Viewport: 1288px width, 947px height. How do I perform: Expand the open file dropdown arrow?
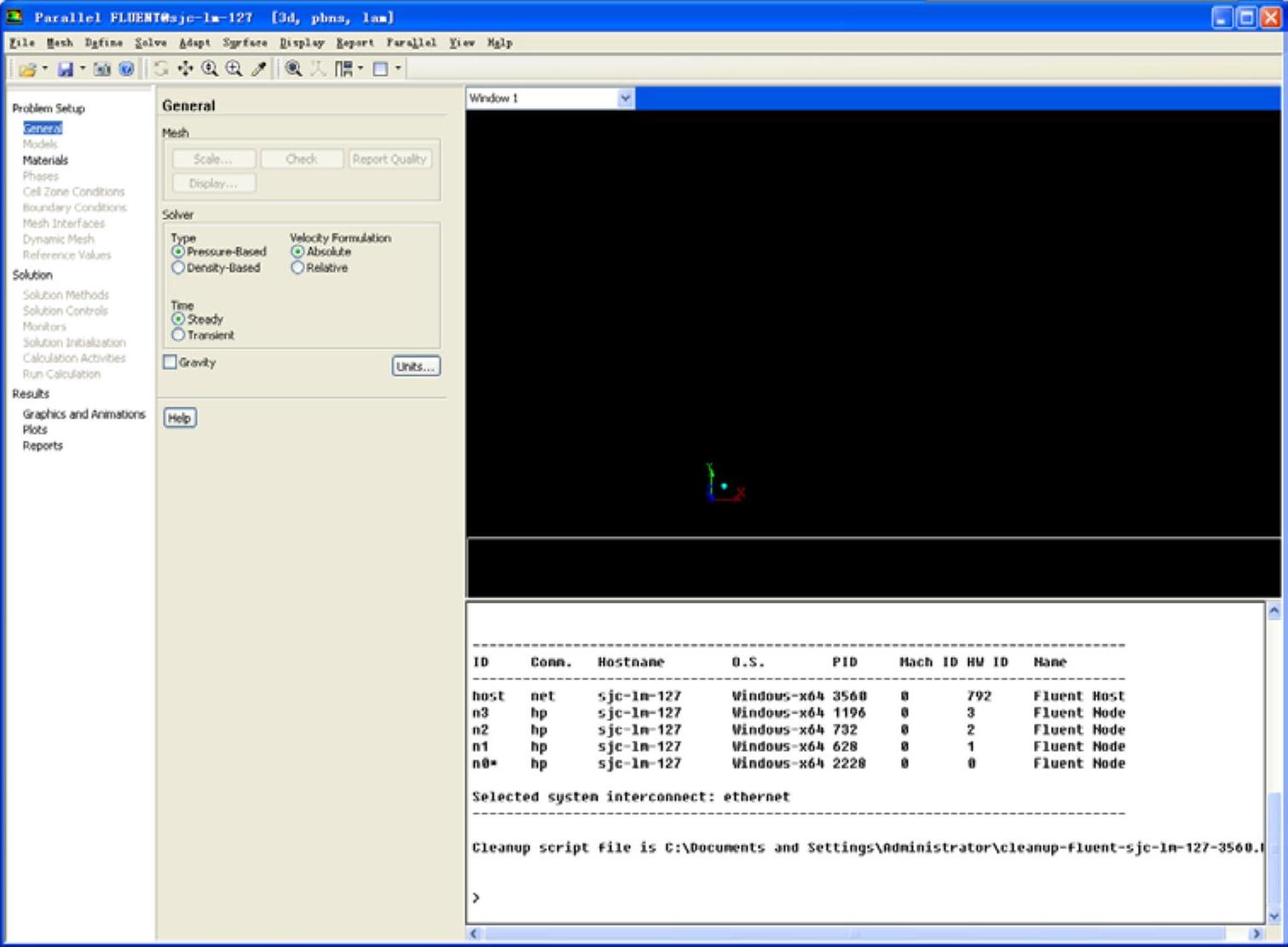45,69
